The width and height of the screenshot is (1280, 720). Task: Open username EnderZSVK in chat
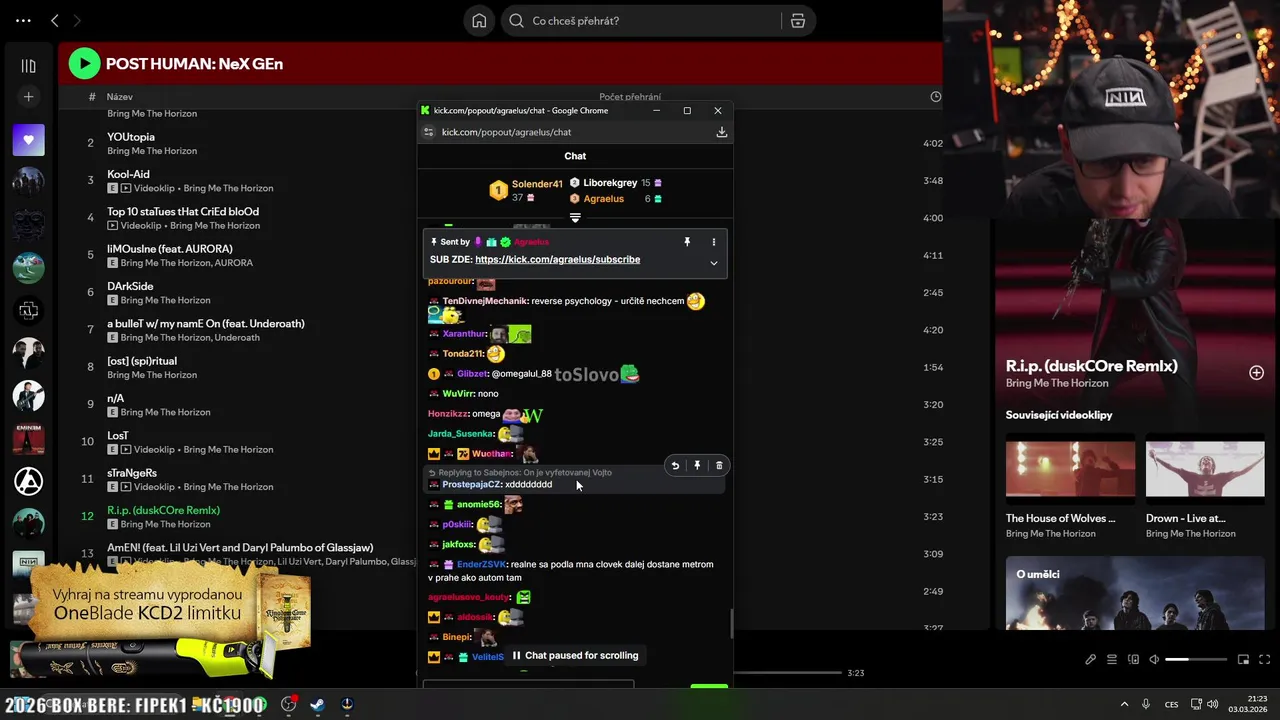(480, 565)
